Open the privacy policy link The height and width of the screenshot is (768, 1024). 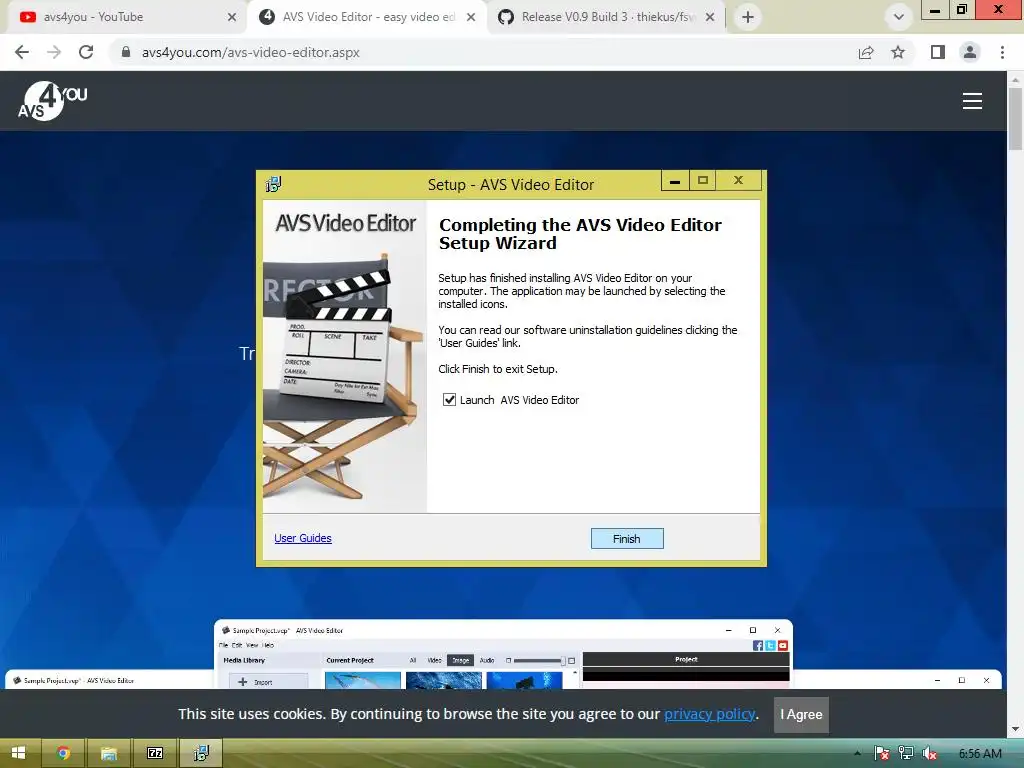coord(710,714)
